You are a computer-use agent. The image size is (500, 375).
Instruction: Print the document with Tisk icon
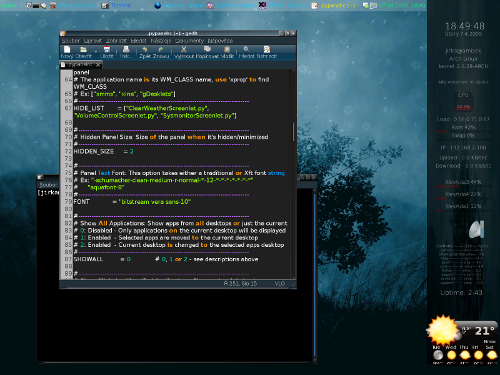click(x=126, y=50)
